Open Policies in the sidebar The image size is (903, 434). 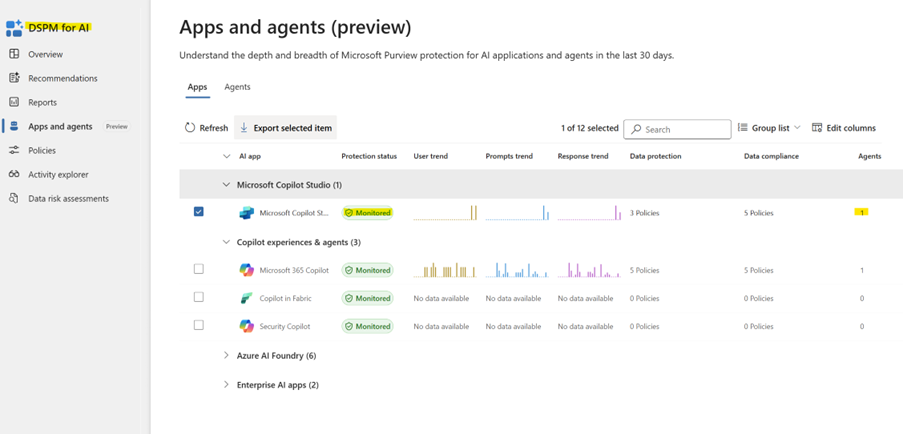click(42, 150)
